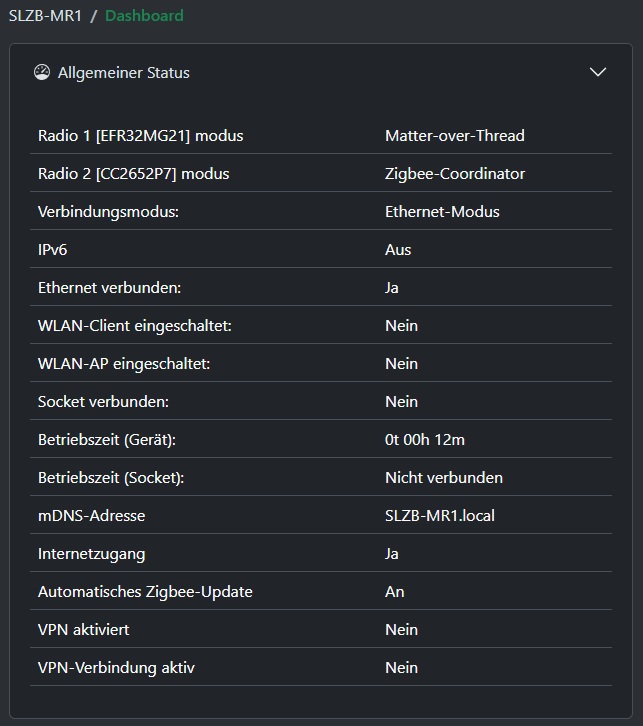This screenshot has width=643, height=726.
Task: Click the SLZB-MR1 breadcrumb
Action: click(45, 16)
